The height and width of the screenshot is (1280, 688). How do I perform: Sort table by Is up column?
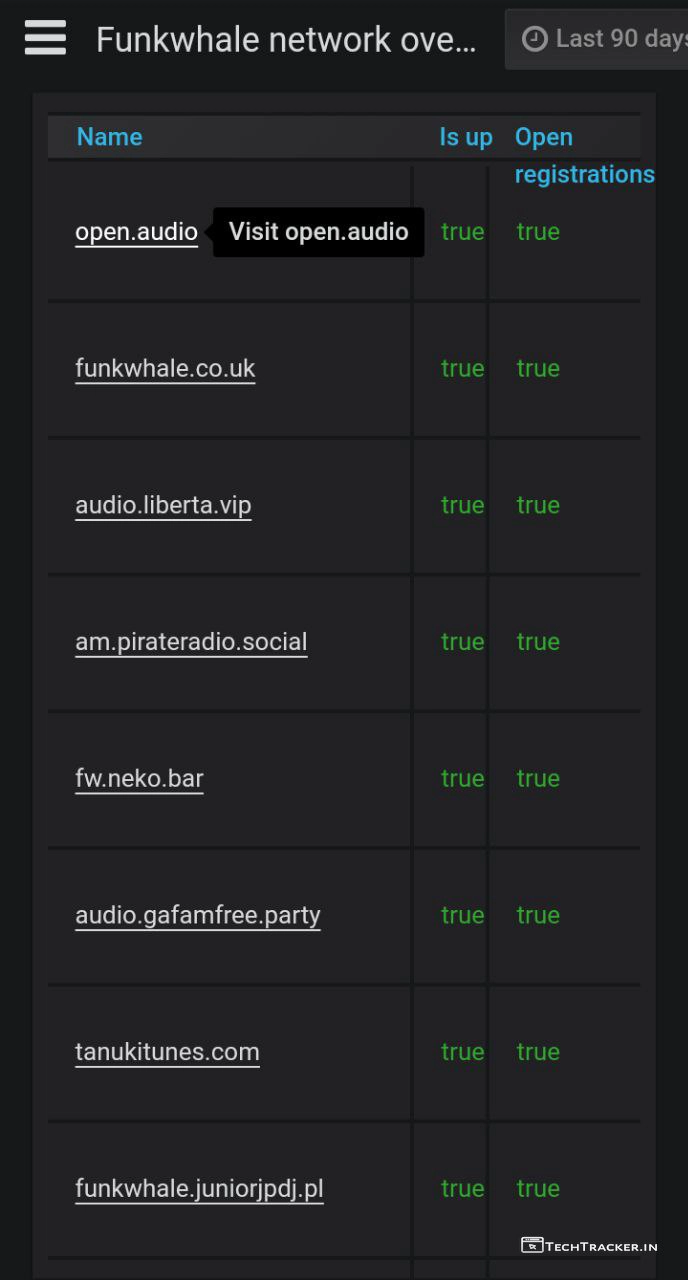[465, 137]
